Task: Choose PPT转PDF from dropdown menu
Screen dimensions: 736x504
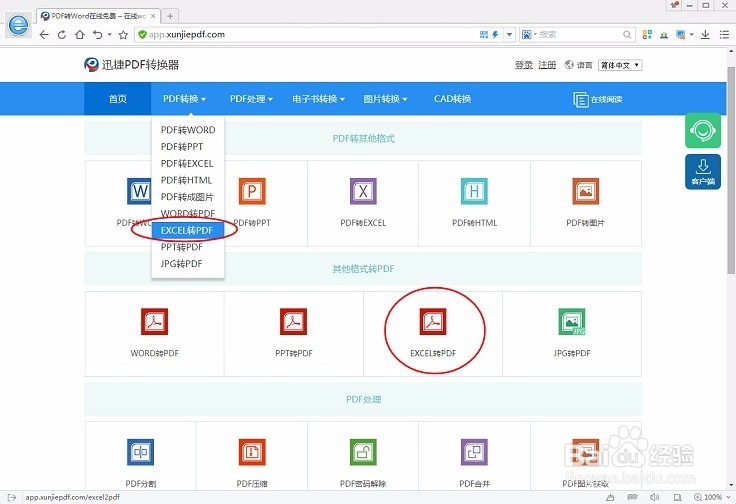Action: click(188, 247)
